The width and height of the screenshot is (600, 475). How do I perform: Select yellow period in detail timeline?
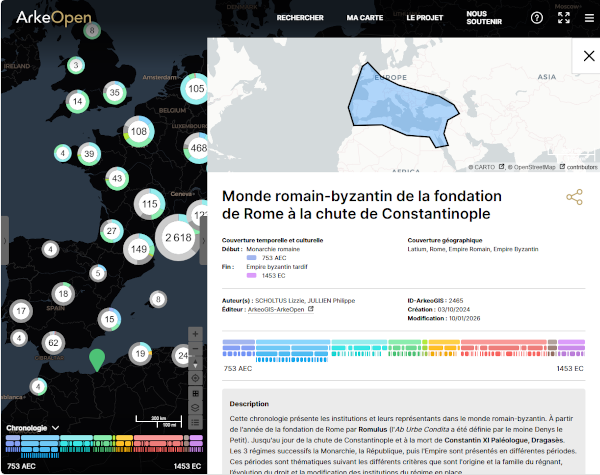click(444, 342)
